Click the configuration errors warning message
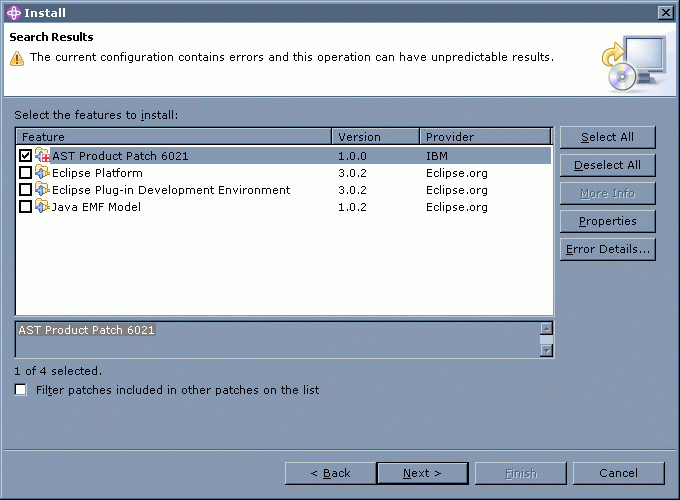Image resolution: width=680 pixels, height=500 pixels. click(x=292, y=57)
